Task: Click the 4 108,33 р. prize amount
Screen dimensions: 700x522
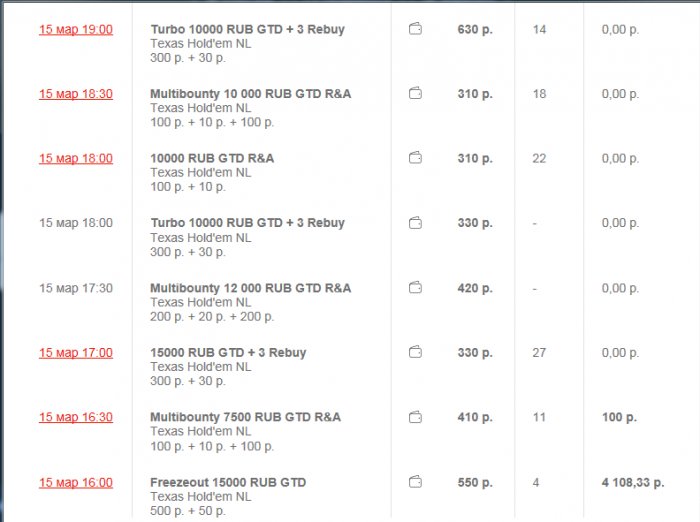Action: 633,483
